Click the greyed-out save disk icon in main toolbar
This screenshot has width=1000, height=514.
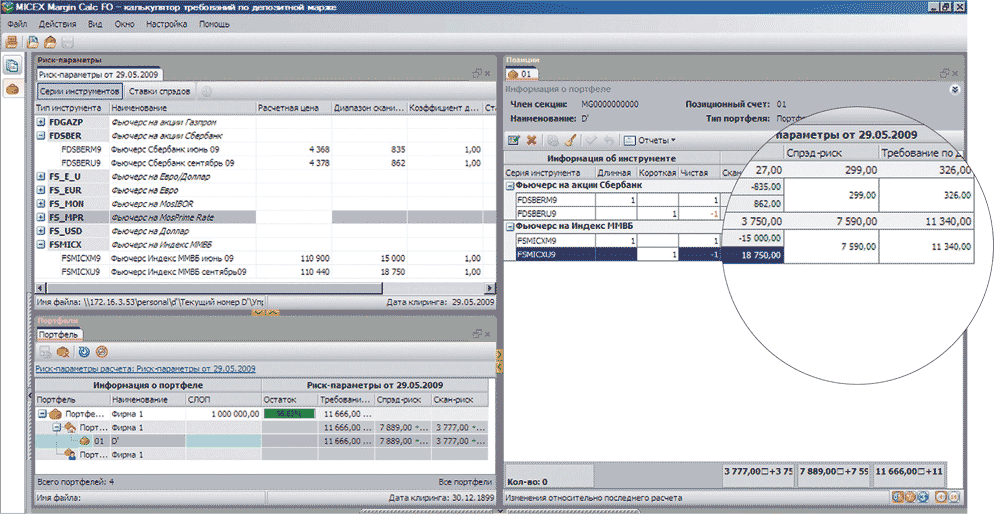(x=68, y=43)
